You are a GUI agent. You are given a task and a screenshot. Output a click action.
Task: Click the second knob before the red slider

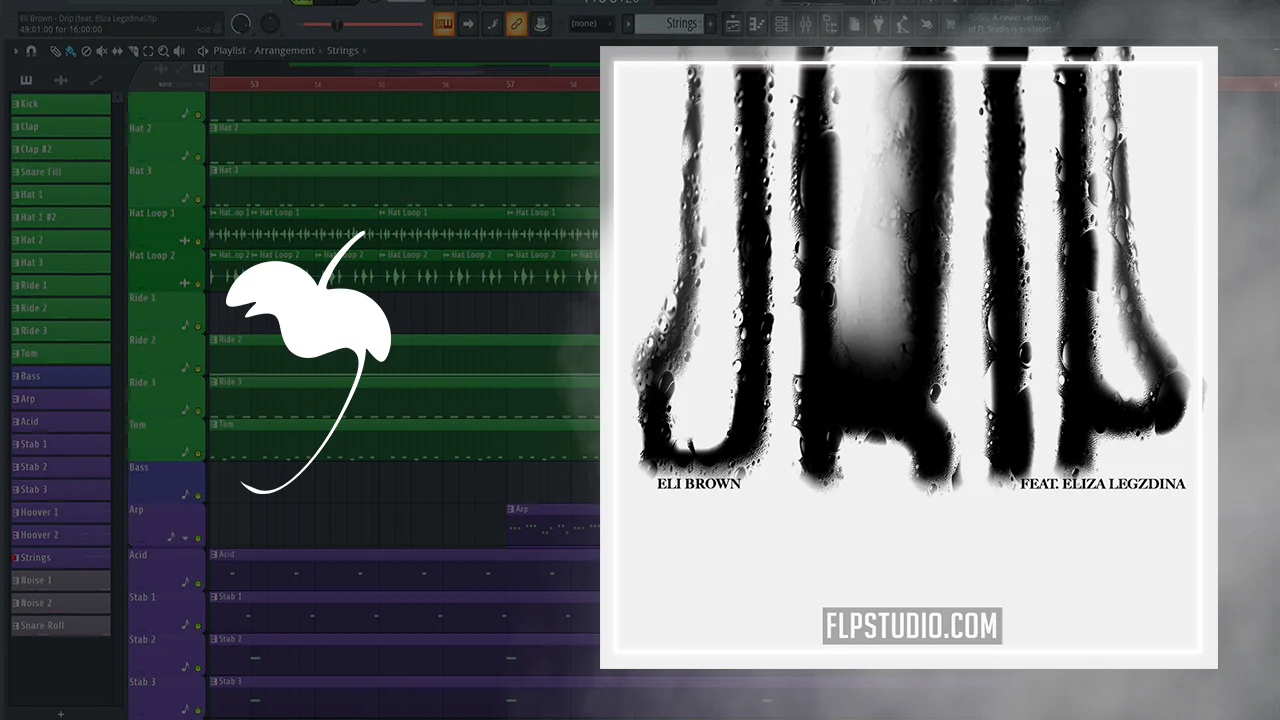[271, 24]
